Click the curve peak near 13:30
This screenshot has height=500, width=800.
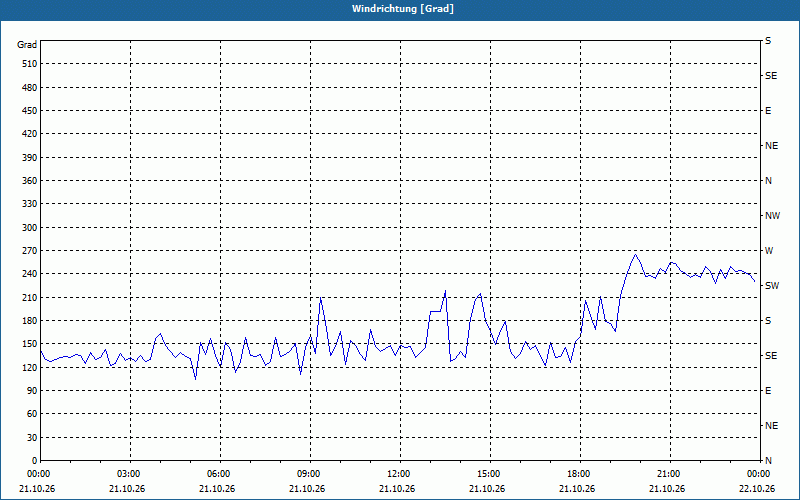point(445,291)
